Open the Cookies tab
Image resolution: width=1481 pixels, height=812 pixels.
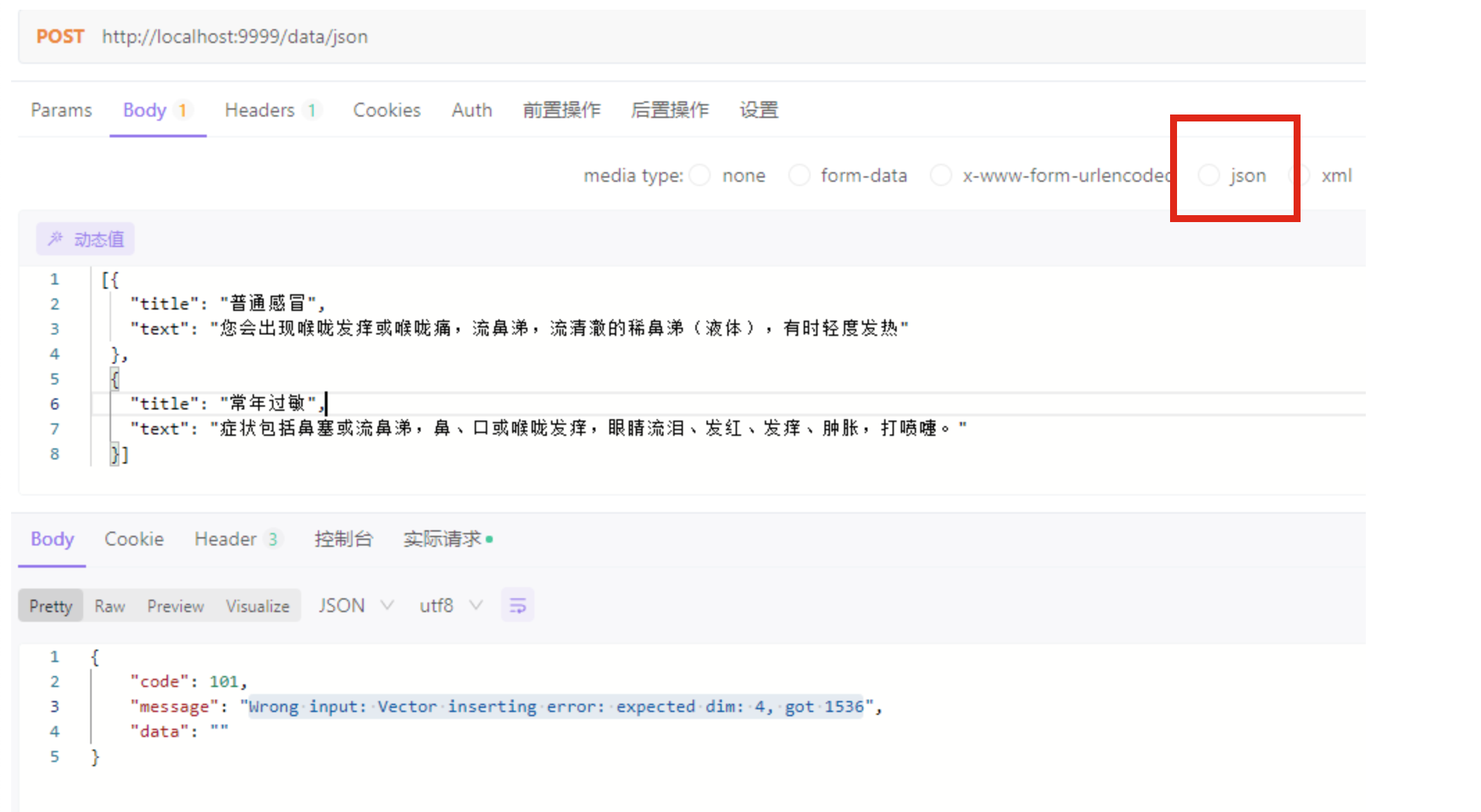387,110
